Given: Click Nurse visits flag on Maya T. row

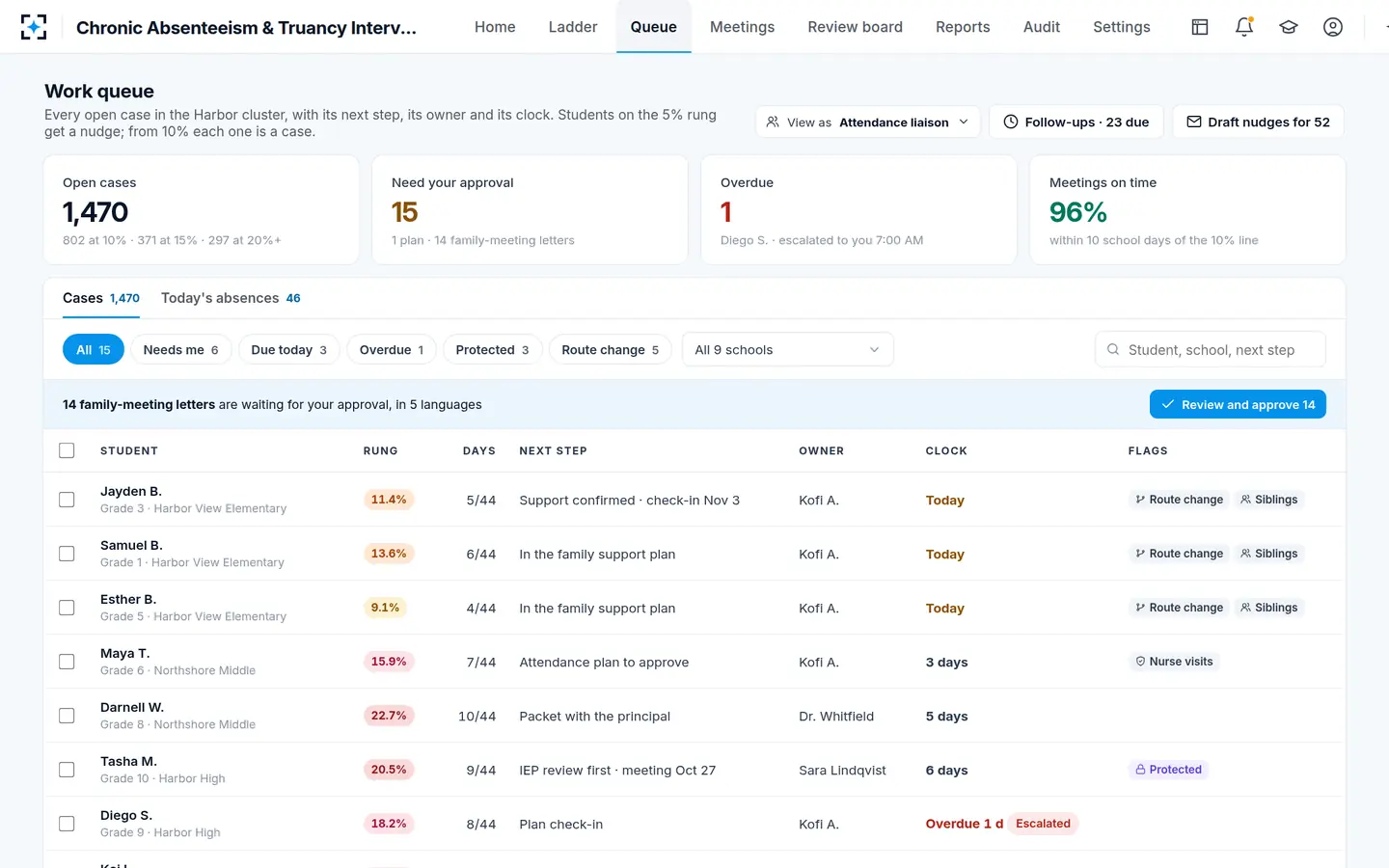Looking at the screenshot, I should click(x=1174, y=662).
